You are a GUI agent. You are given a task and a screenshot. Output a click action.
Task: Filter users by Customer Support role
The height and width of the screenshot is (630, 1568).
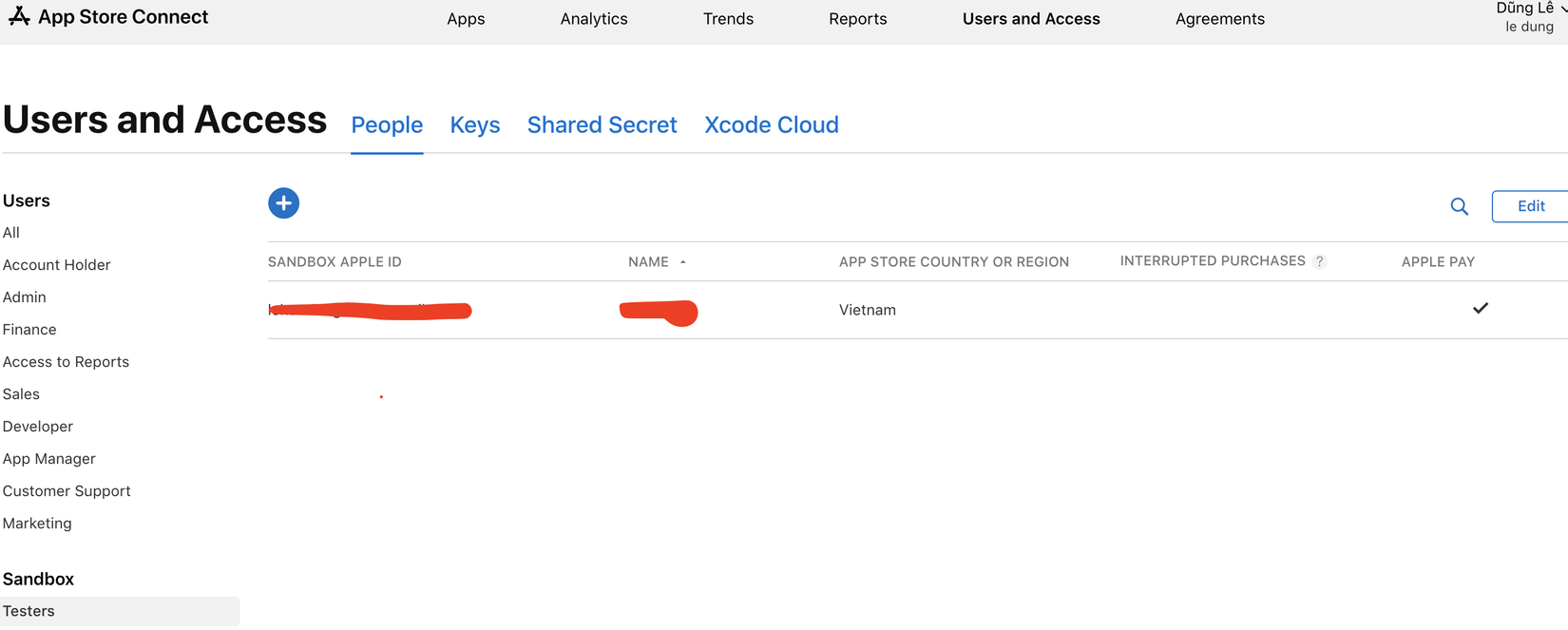coord(67,491)
